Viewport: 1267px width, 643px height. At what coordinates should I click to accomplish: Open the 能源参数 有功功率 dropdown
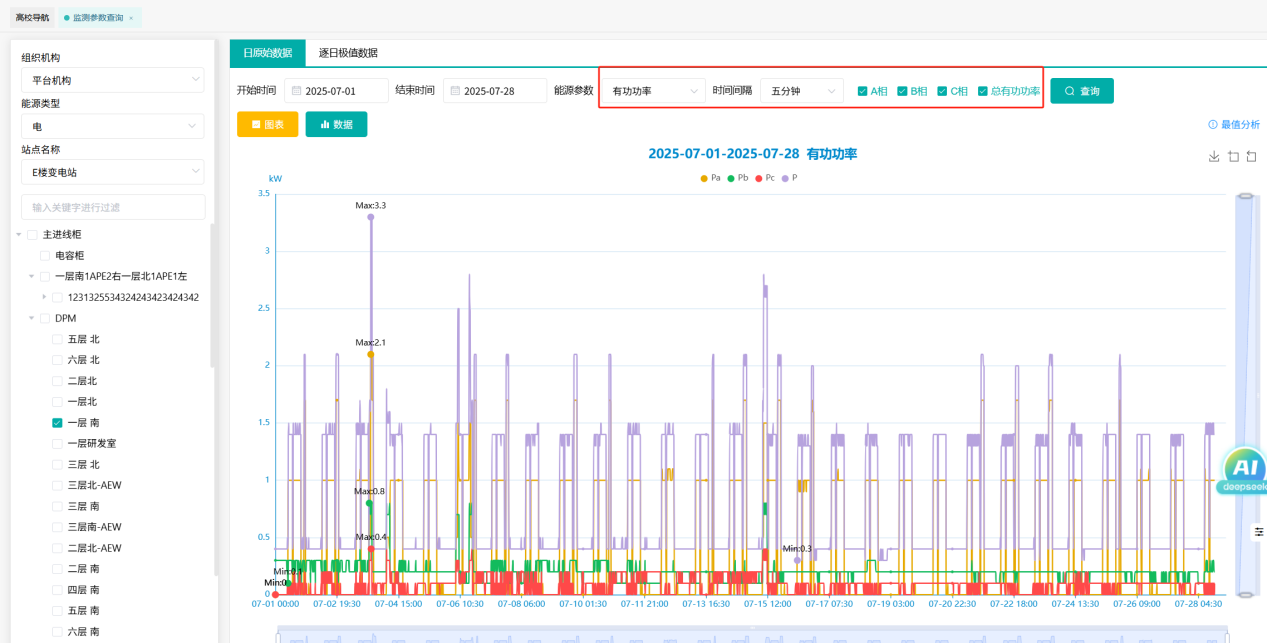point(655,91)
